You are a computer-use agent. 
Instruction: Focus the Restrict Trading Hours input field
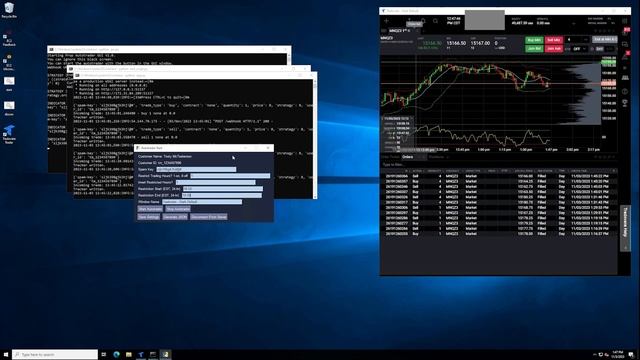[x=230, y=176]
